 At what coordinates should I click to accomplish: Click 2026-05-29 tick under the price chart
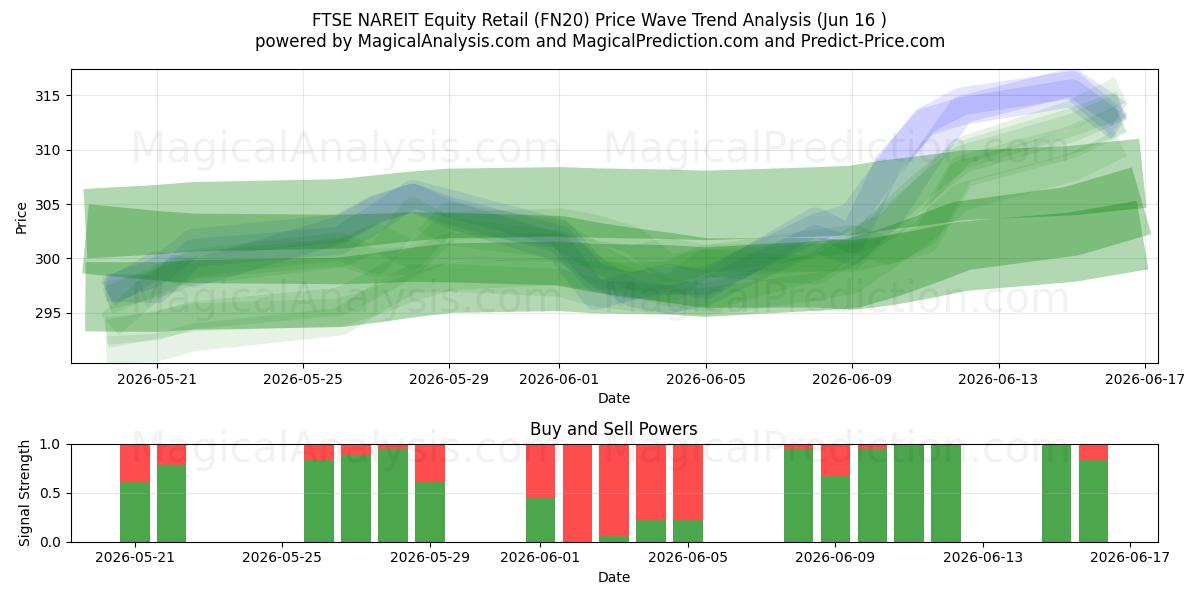pos(449,379)
